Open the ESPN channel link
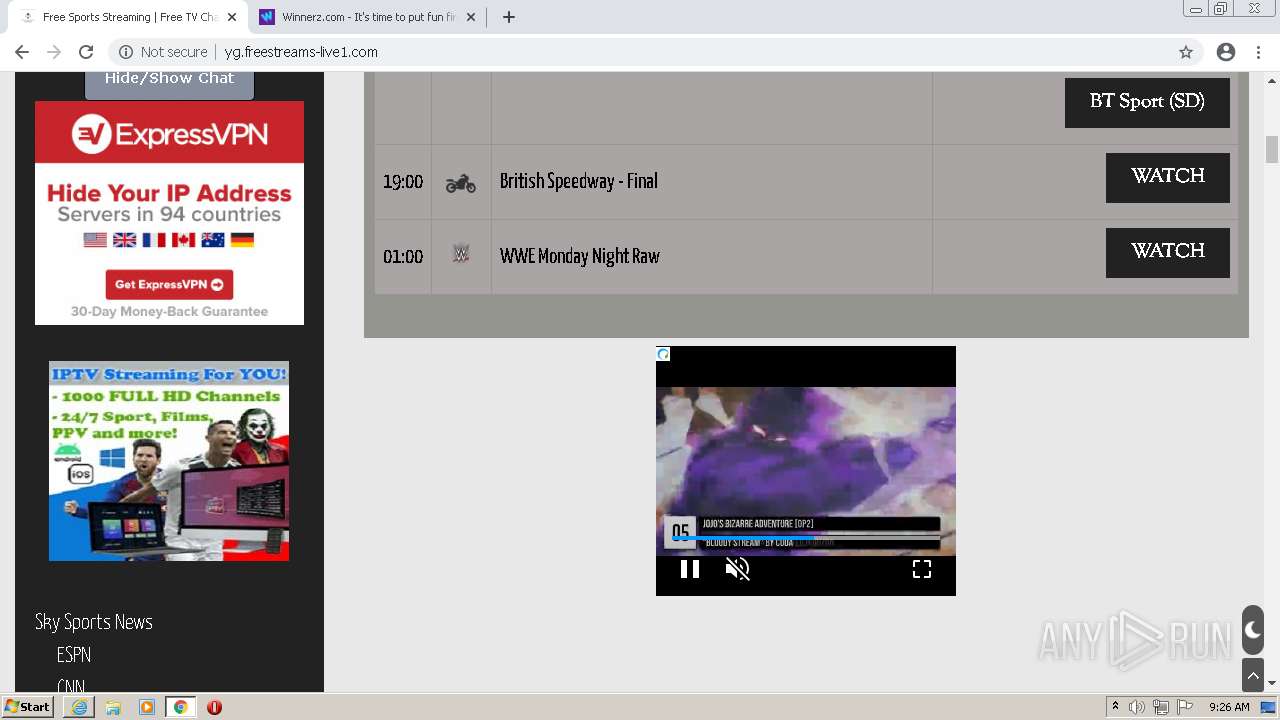Viewport: 1280px width, 720px height. click(x=74, y=655)
